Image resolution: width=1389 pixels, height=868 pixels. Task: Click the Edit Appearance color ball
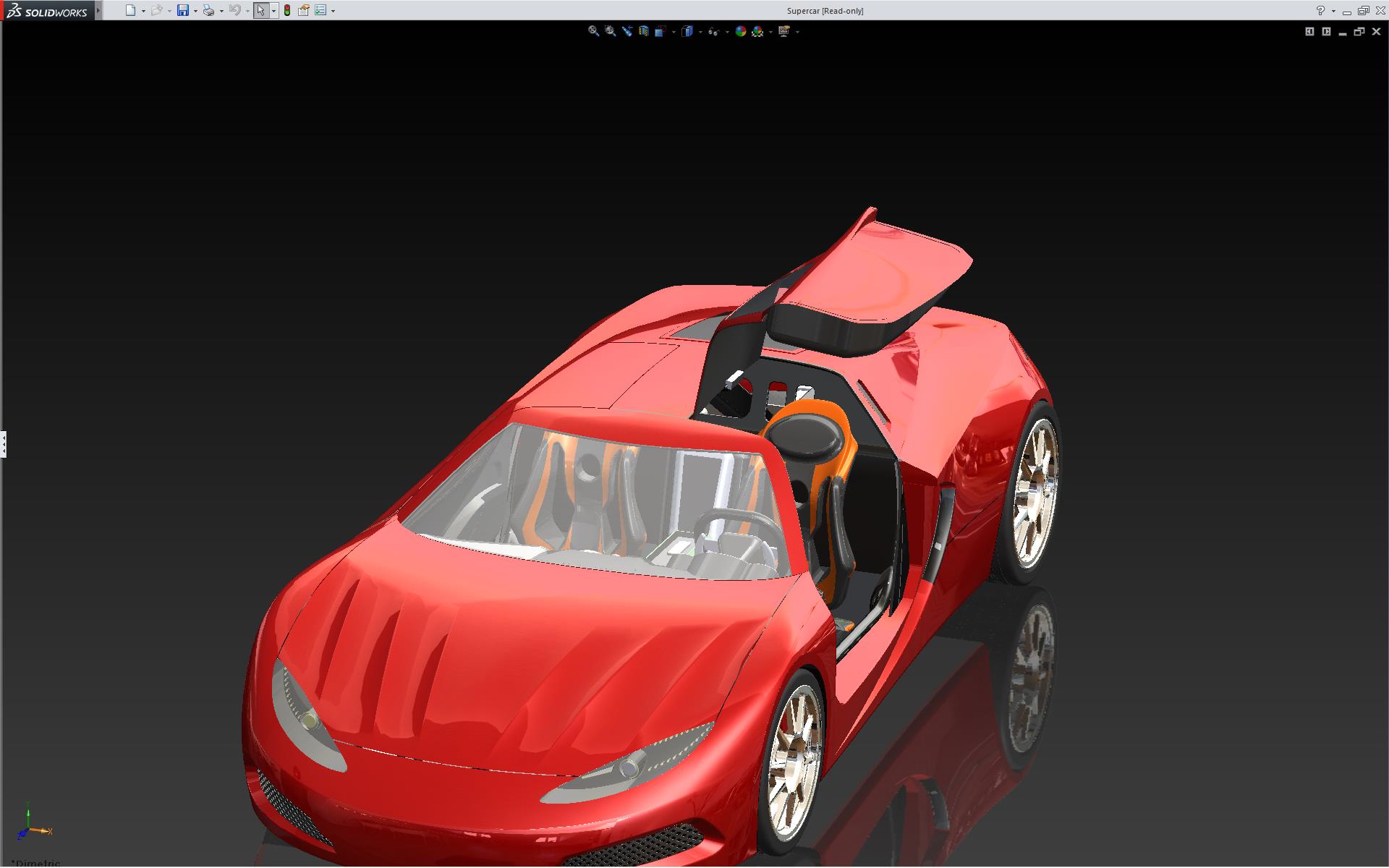point(740,31)
